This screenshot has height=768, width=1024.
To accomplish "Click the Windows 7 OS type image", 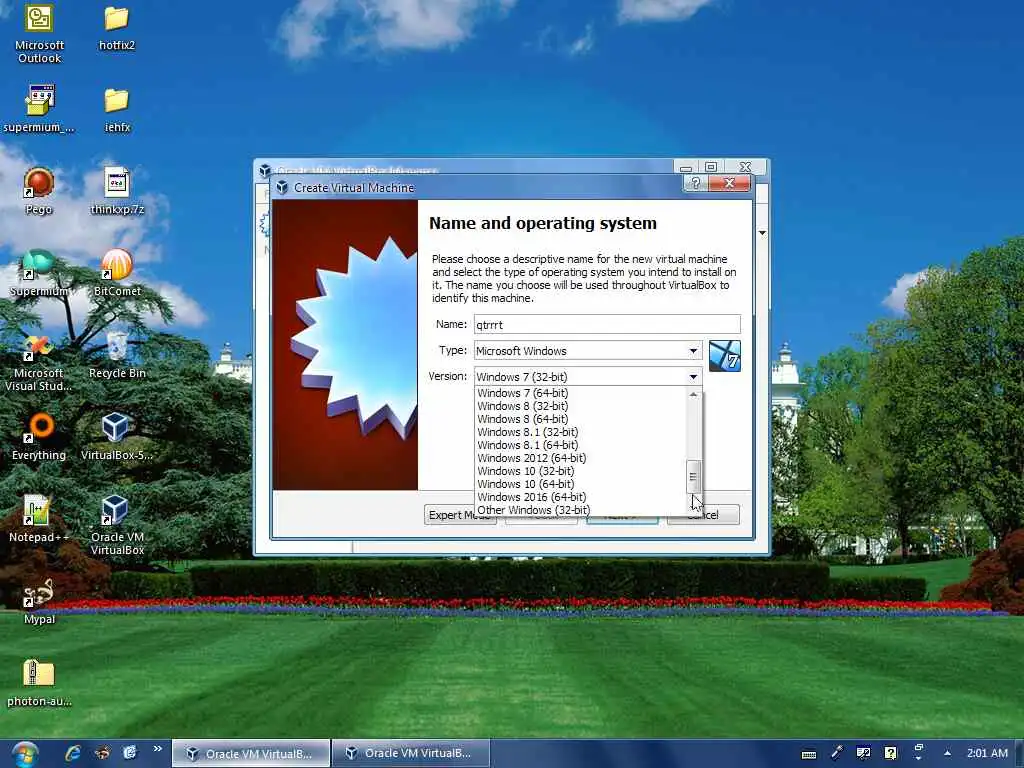I will [x=724, y=356].
